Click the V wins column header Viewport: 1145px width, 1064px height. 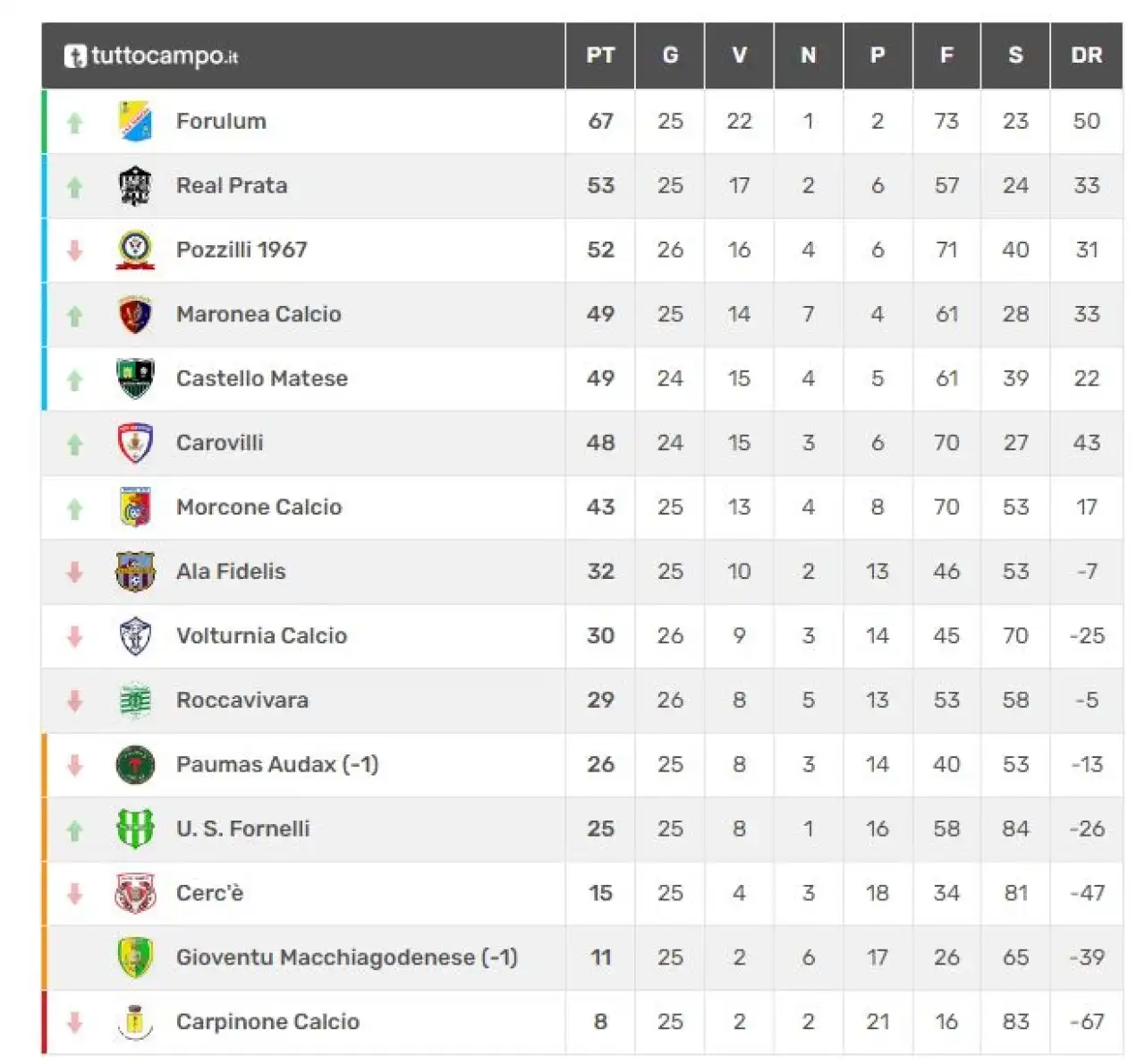coord(739,55)
